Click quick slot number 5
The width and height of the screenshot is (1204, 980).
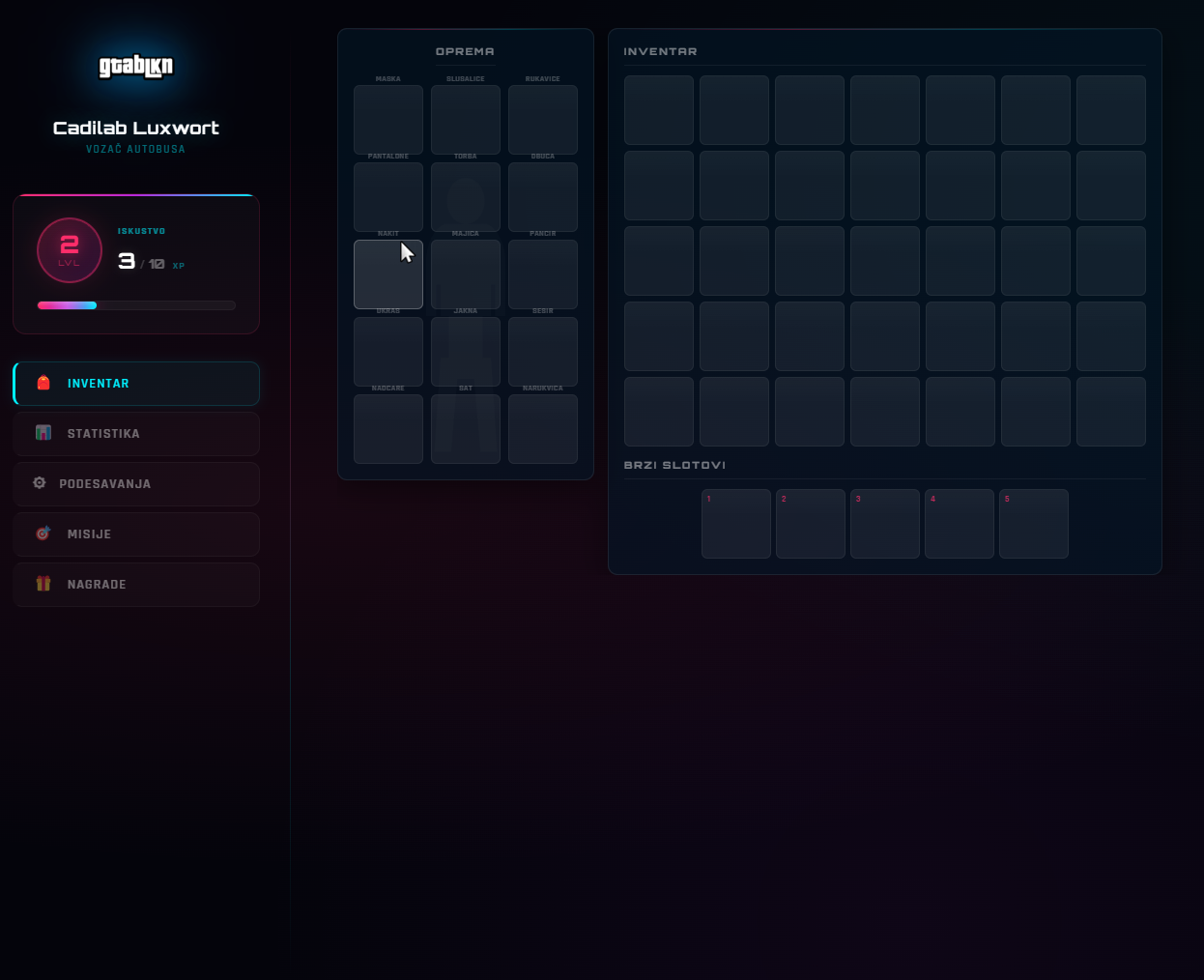[1034, 524]
